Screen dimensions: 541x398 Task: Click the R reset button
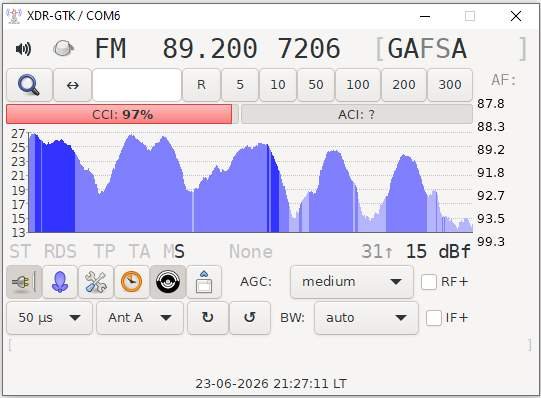tap(201, 85)
